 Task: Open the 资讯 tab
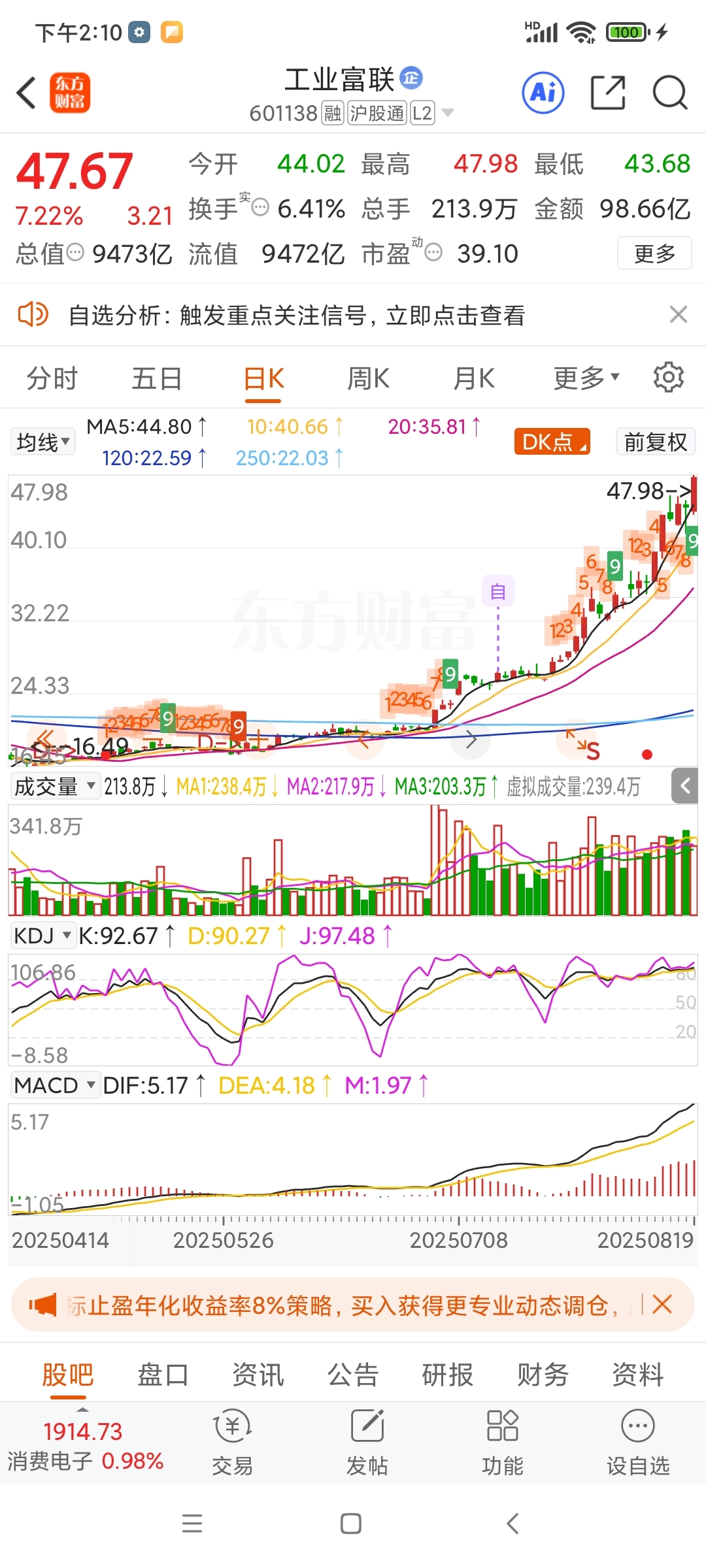pos(258,1374)
